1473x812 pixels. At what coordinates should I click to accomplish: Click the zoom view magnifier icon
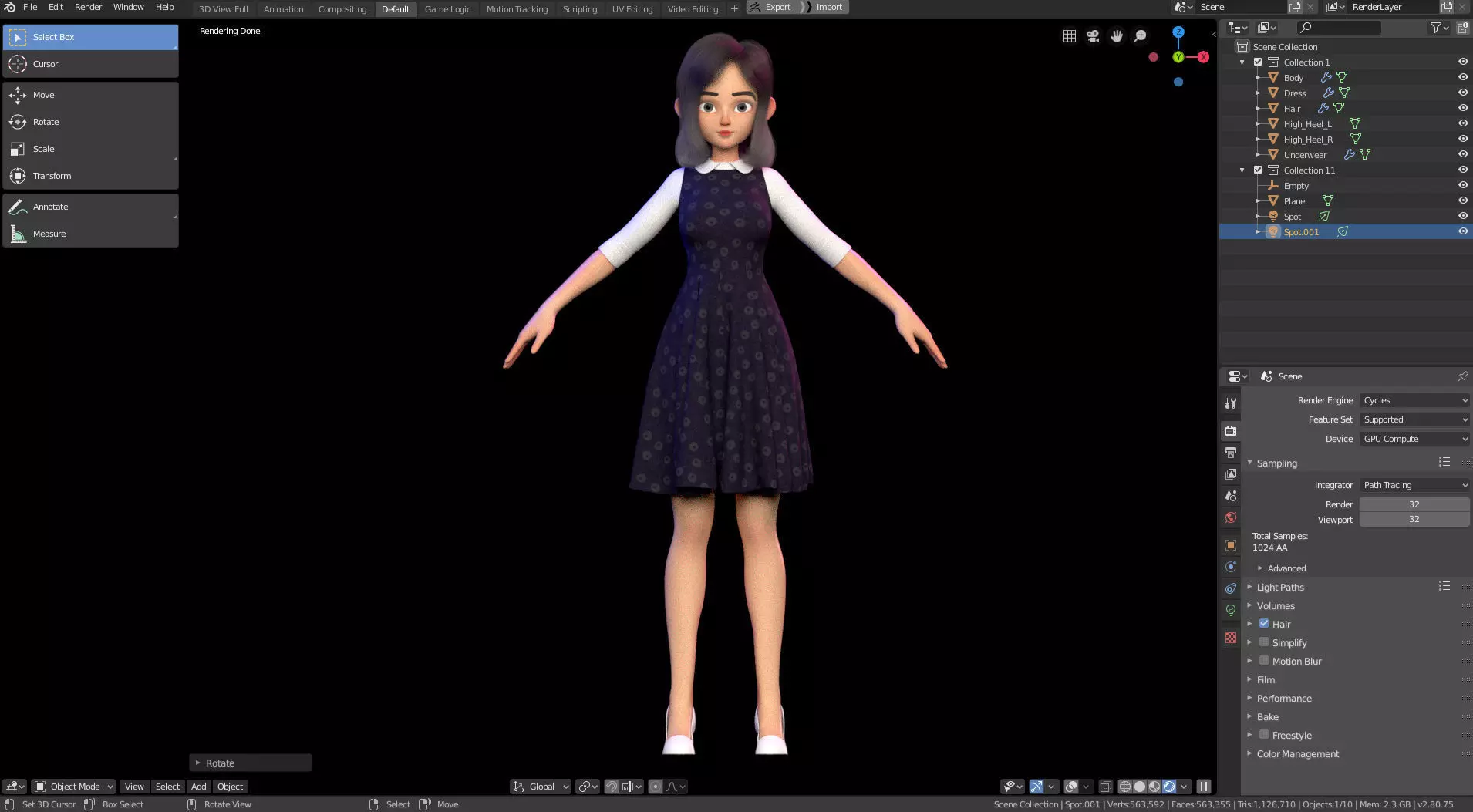(1140, 36)
